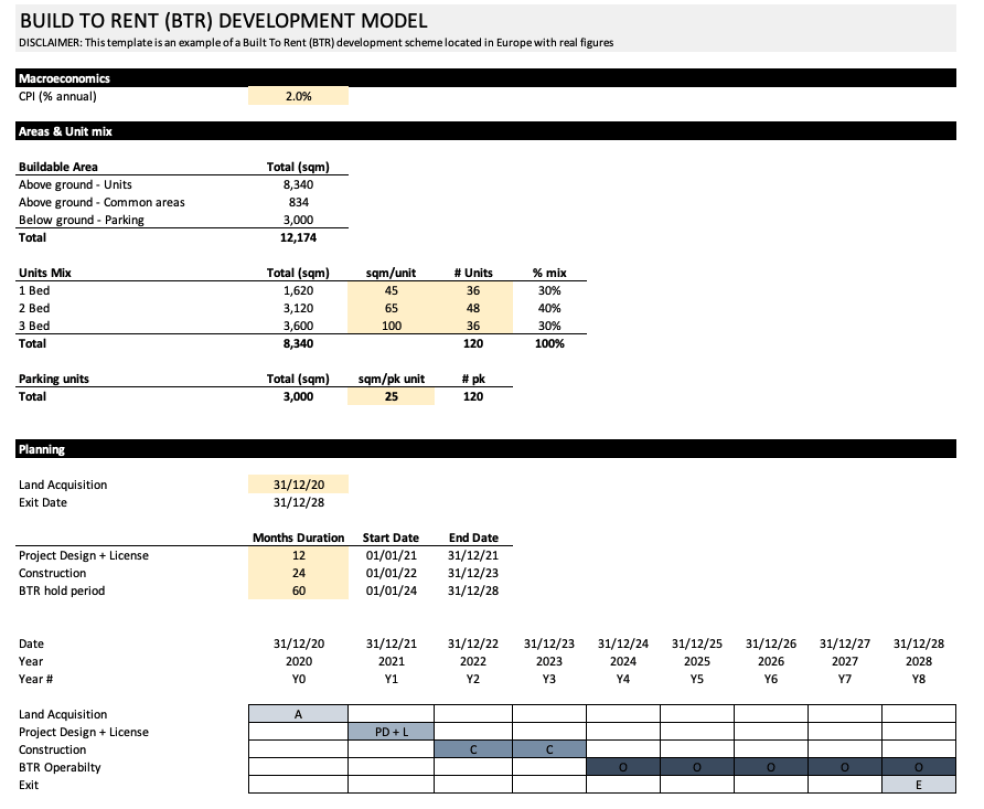
Task: Select the CPI 2.0% input cell
Action: pos(297,96)
